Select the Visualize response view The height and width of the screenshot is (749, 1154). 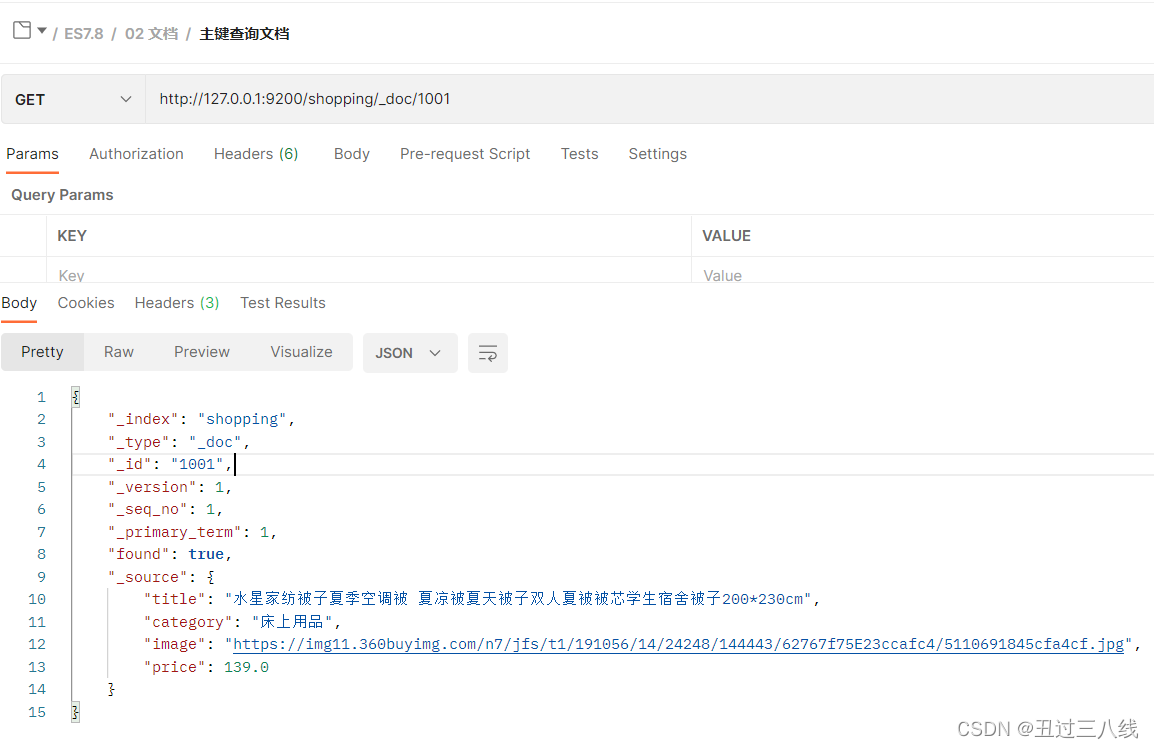301,352
